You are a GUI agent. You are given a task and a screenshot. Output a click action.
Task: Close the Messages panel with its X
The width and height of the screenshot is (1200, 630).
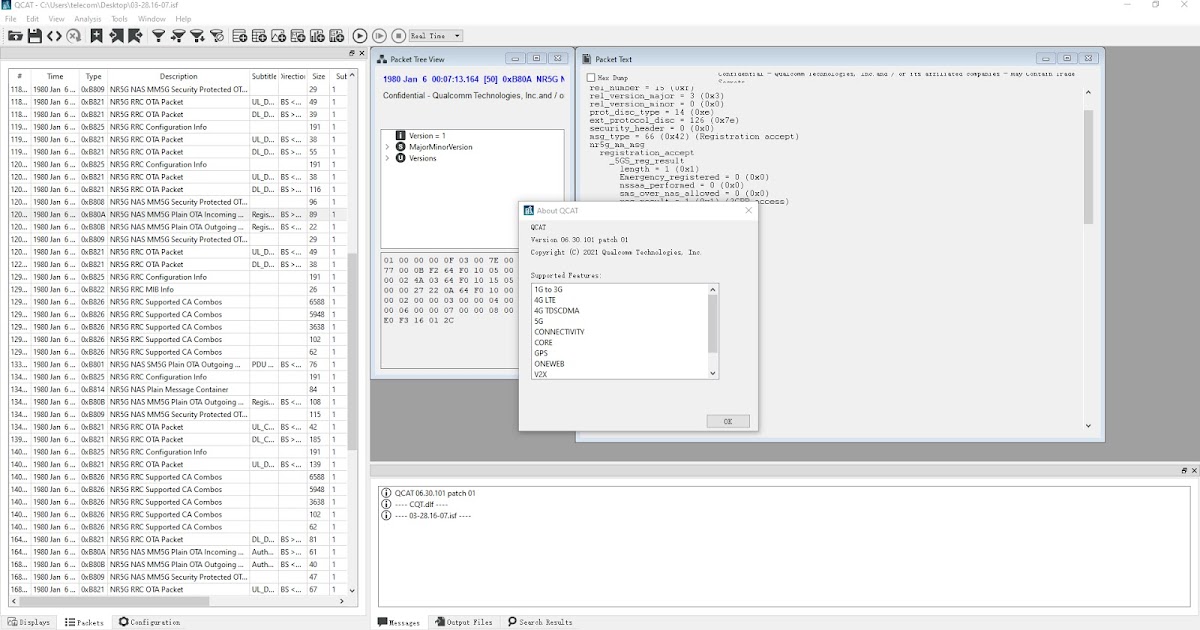[1194, 470]
